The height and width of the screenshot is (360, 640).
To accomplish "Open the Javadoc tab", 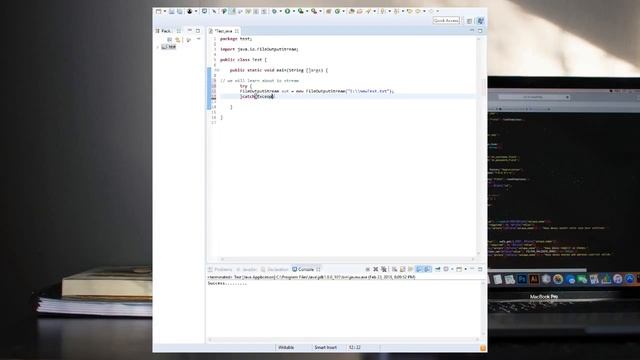I will pos(246,269).
